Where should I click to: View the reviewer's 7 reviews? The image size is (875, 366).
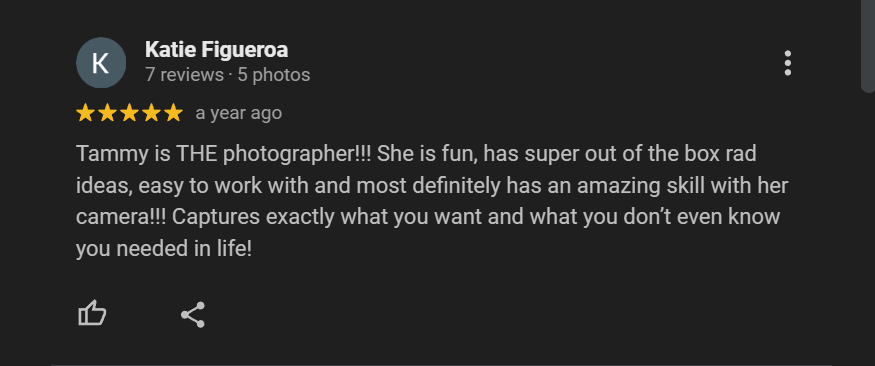184,75
